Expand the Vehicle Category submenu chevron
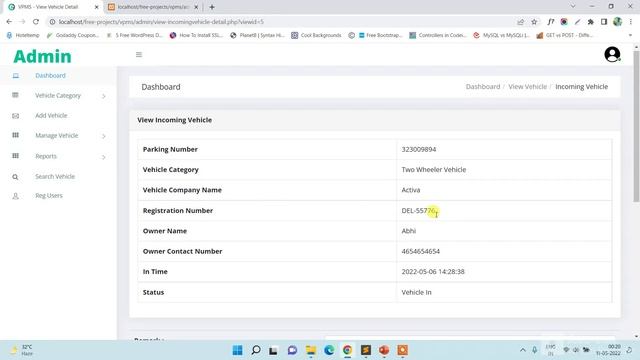The width and height of the screenshot is (640, 360). [x=104, y=96]
